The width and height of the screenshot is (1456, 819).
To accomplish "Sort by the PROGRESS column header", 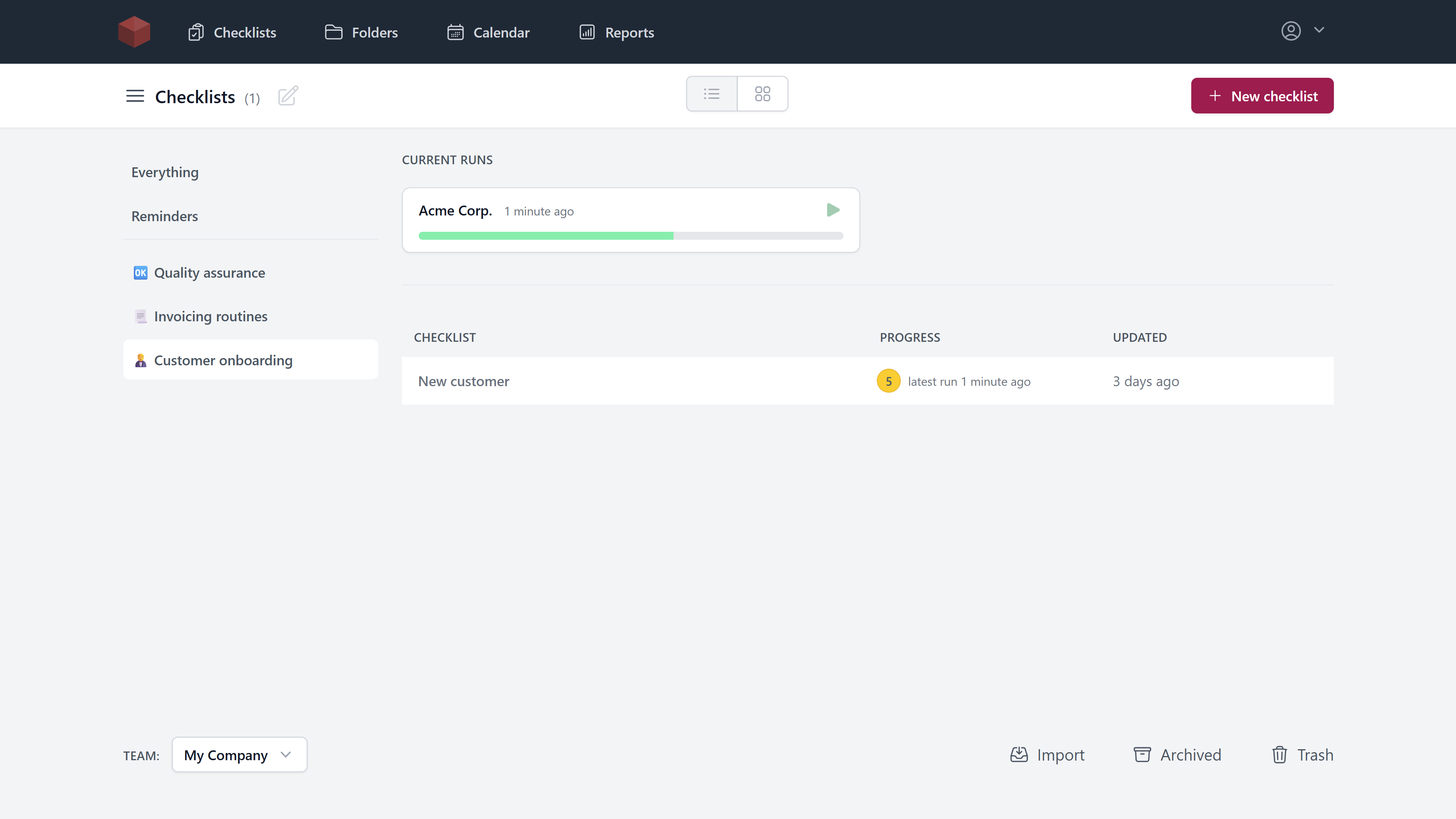I will [909, 338].
